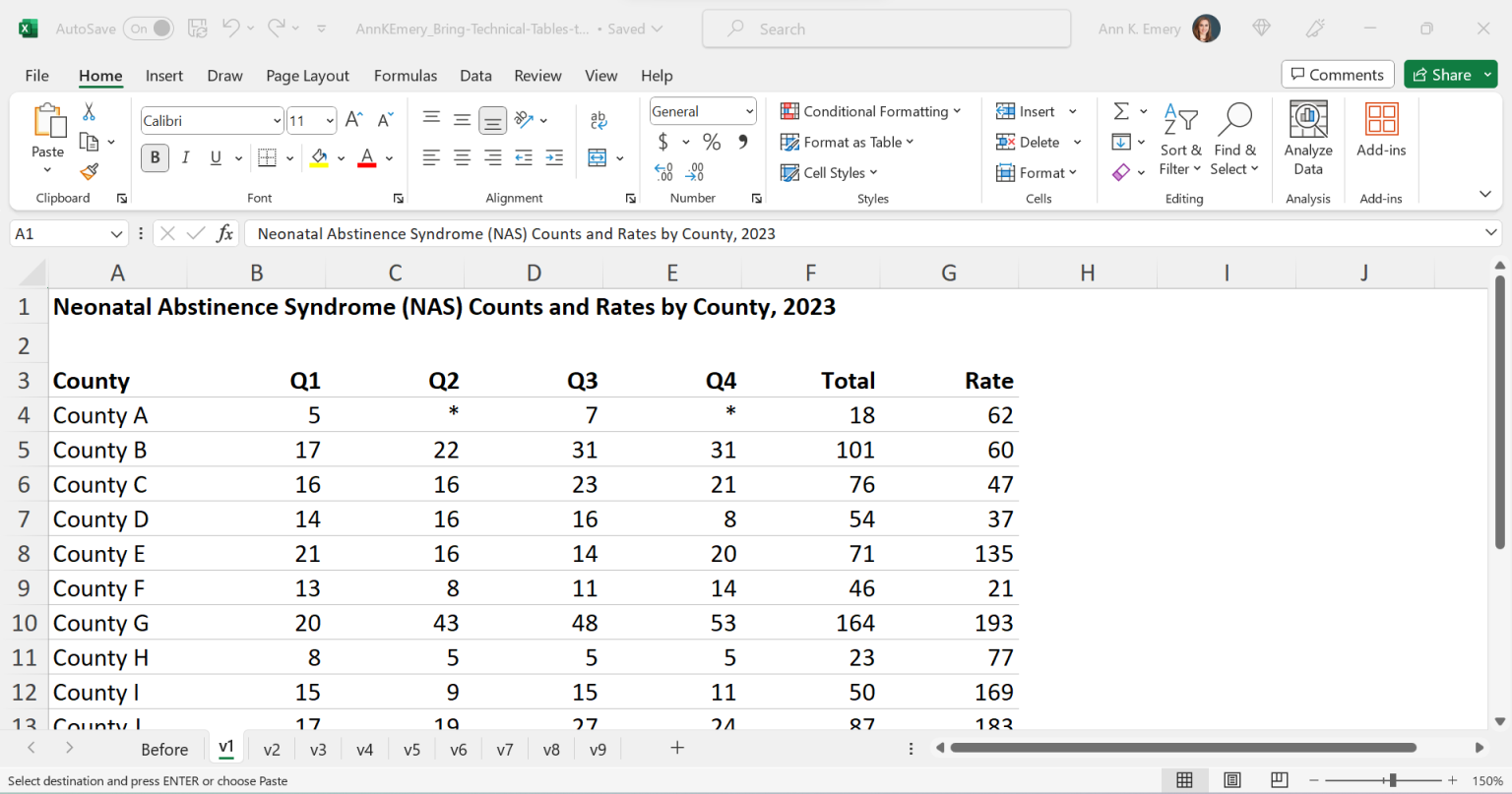The width and height of the screenshot is (1512, 794).
Task: Select the Format as Table tool
Action: (848, 142)
